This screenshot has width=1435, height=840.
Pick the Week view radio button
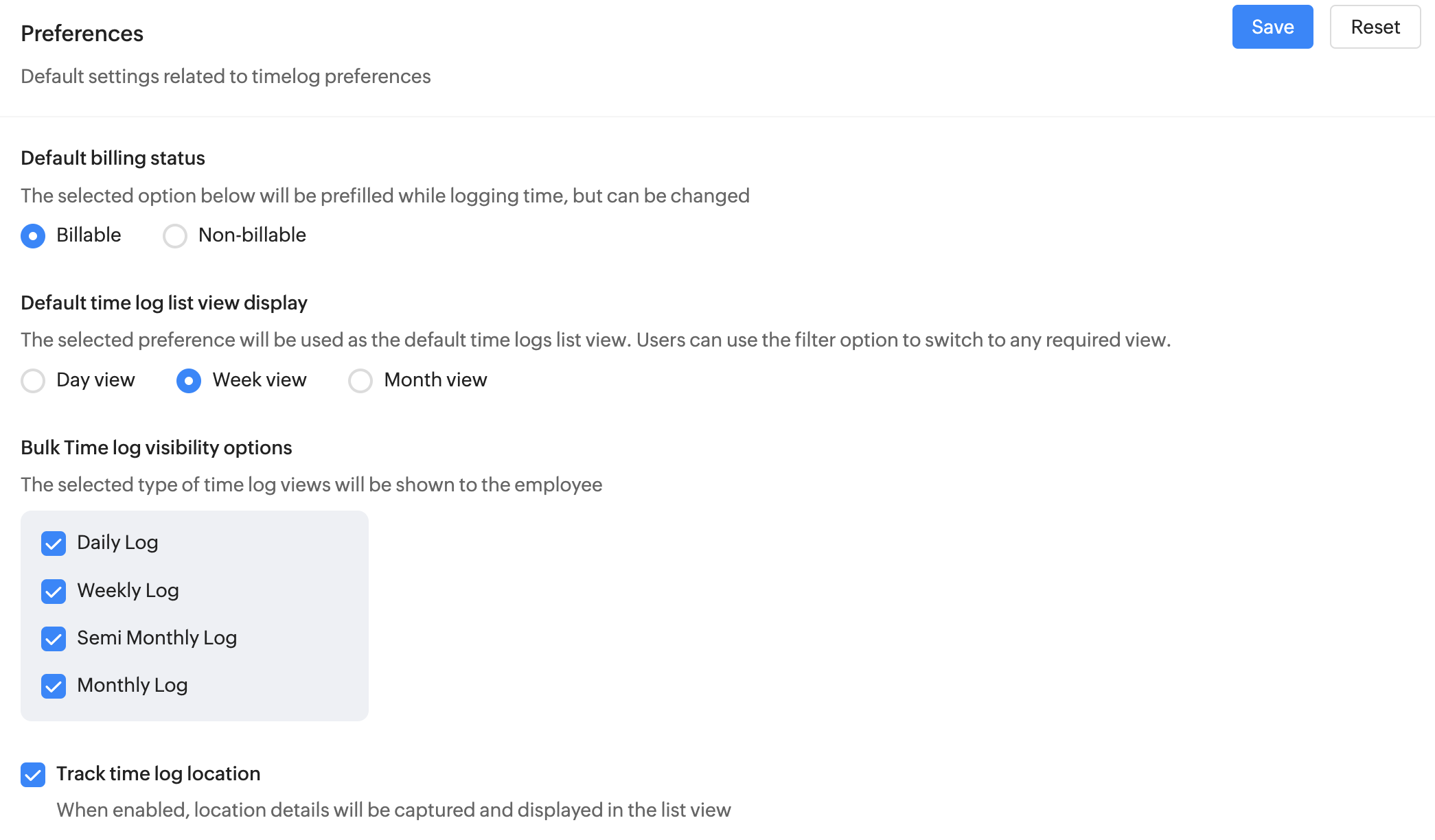coord(189,381)
